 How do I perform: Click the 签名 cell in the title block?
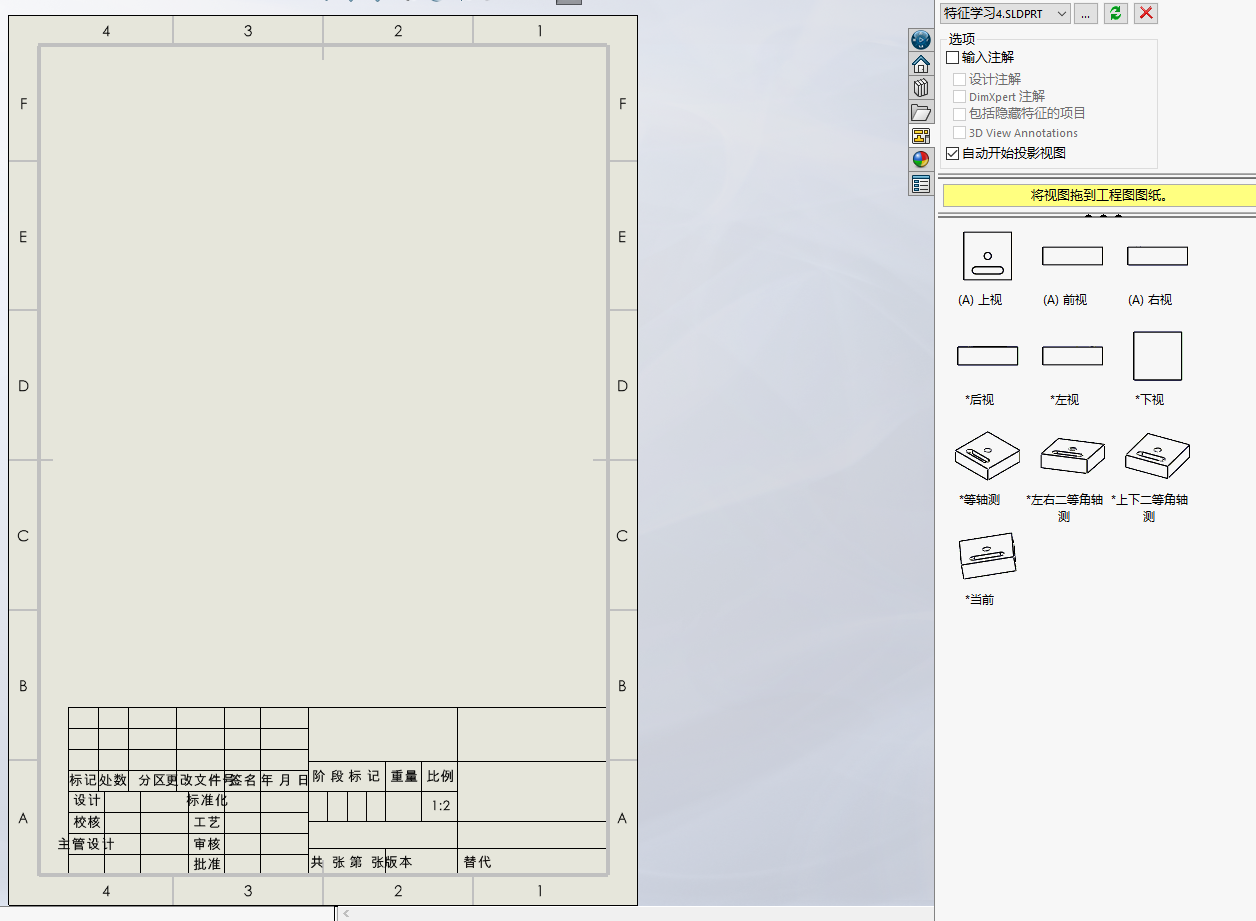[x=243, y=780]
